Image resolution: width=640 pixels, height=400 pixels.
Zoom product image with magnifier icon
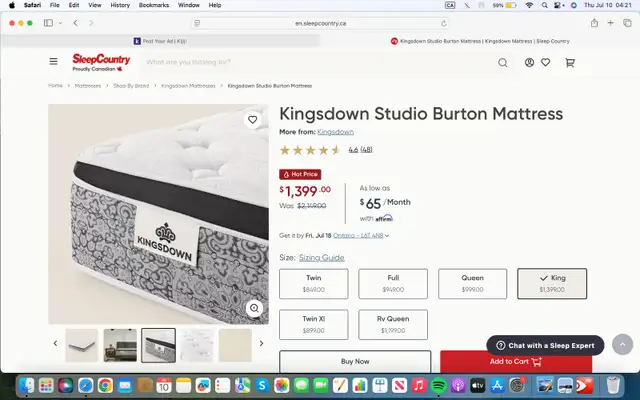(254, 308)
